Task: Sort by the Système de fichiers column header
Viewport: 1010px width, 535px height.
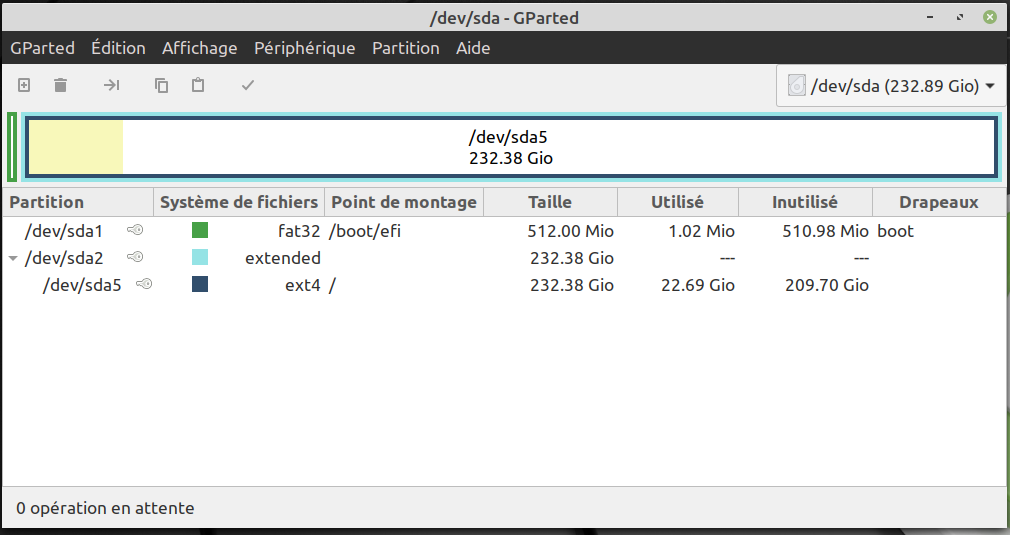Action: 239,202
